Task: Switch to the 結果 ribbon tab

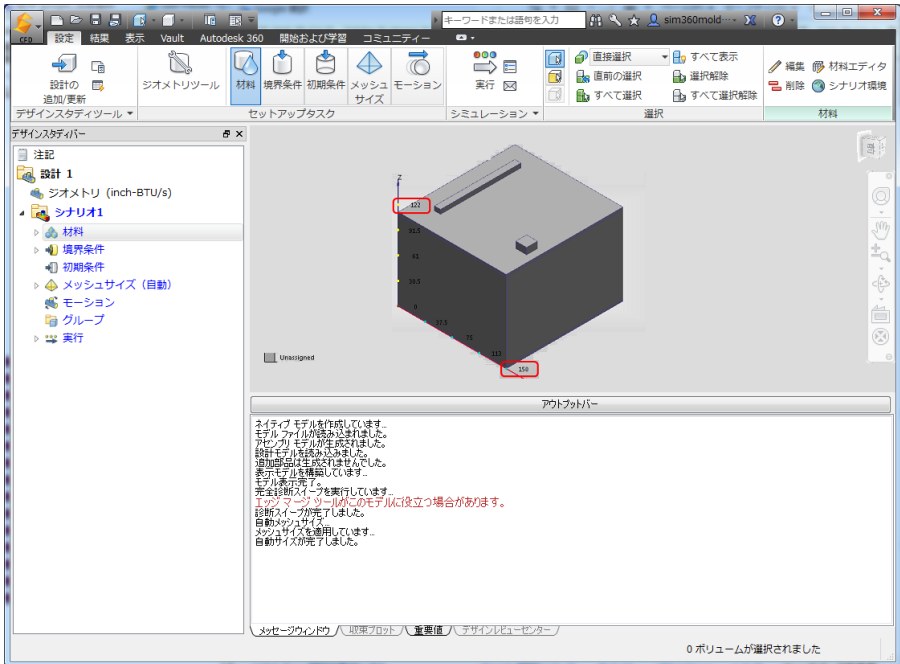Action: [x=99, y=38]
